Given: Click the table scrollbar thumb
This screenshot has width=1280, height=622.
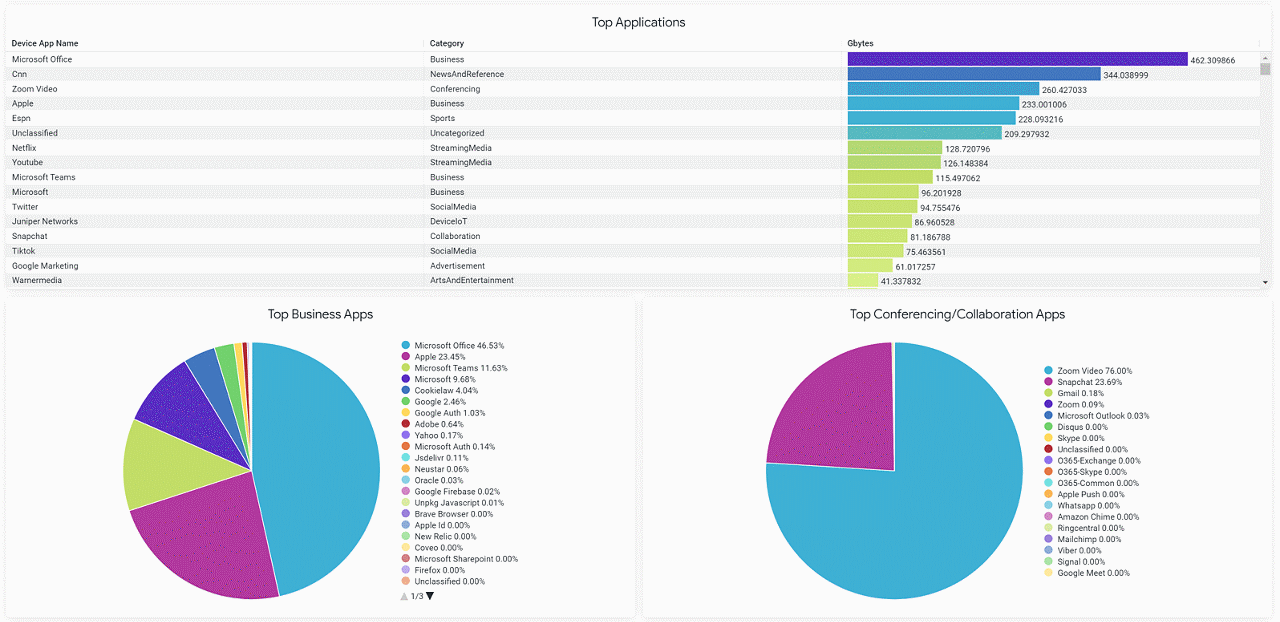Looking at the screenshot, I should coord(1266,70).
